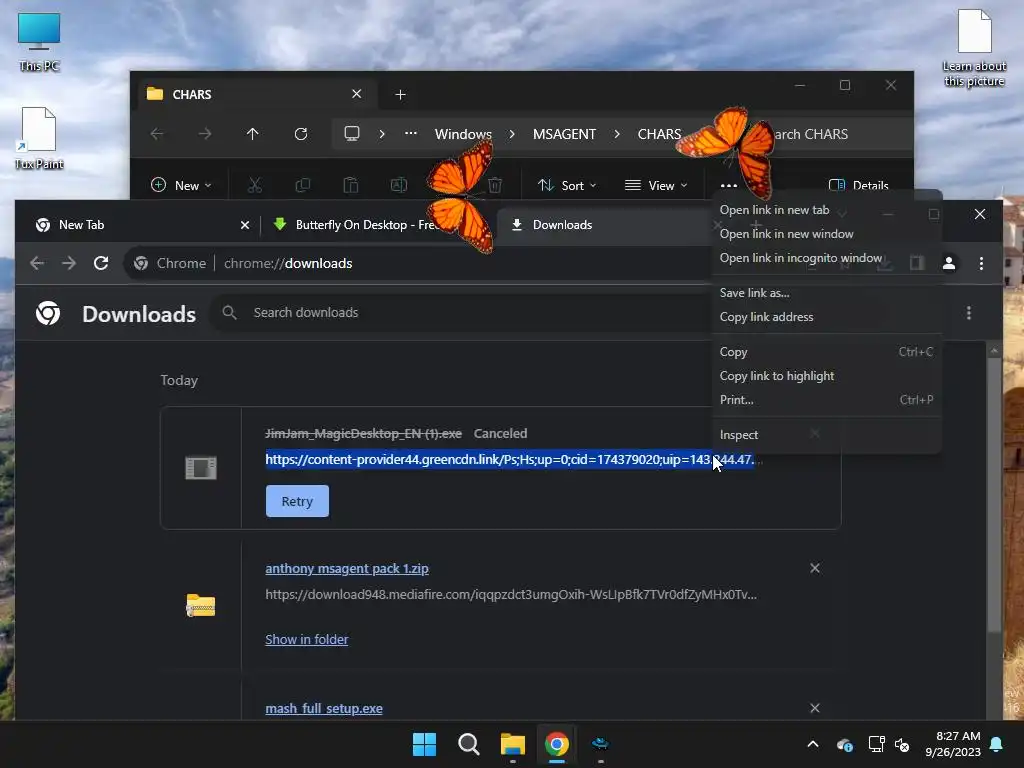Select Open link in new tab
Screen dimensions: 1024x768
pyautogui.click(x=775, y=210)
